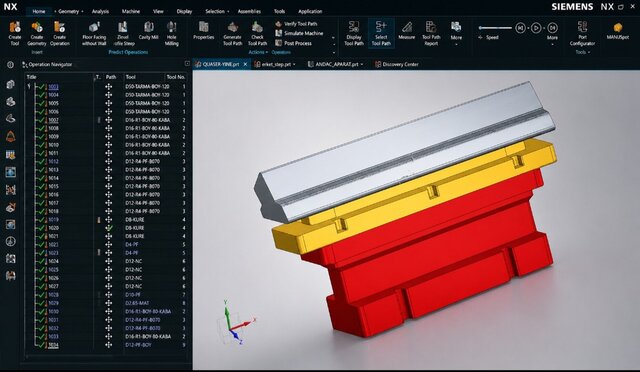Step forward in tool path animation
640x372 pixels.
[552, 28]
